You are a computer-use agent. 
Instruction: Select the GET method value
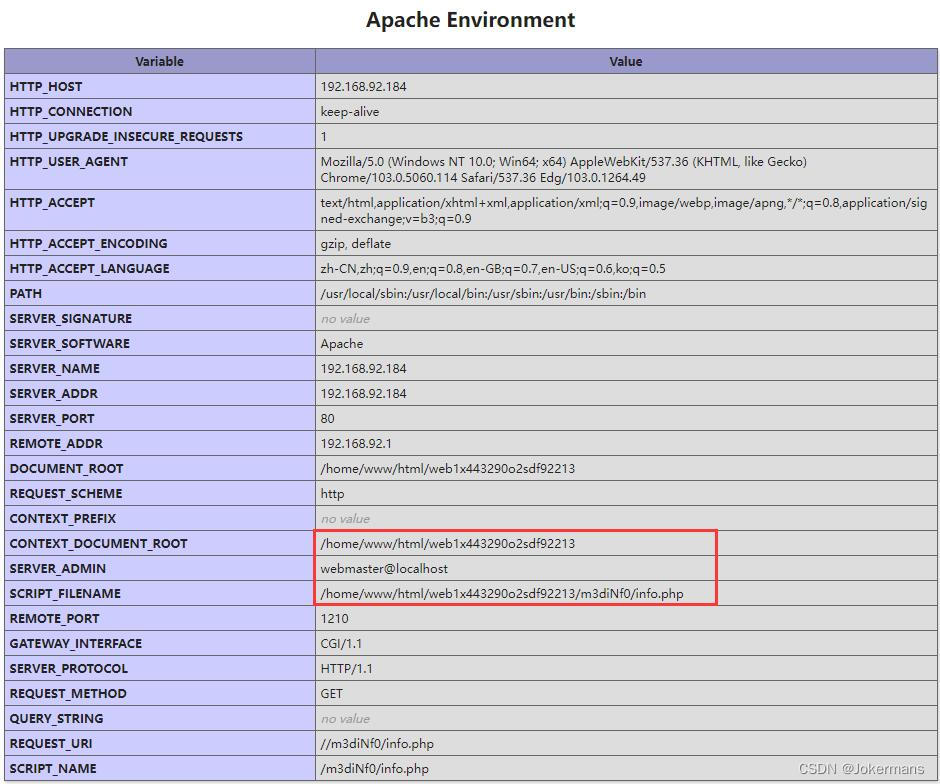(332, 694)
